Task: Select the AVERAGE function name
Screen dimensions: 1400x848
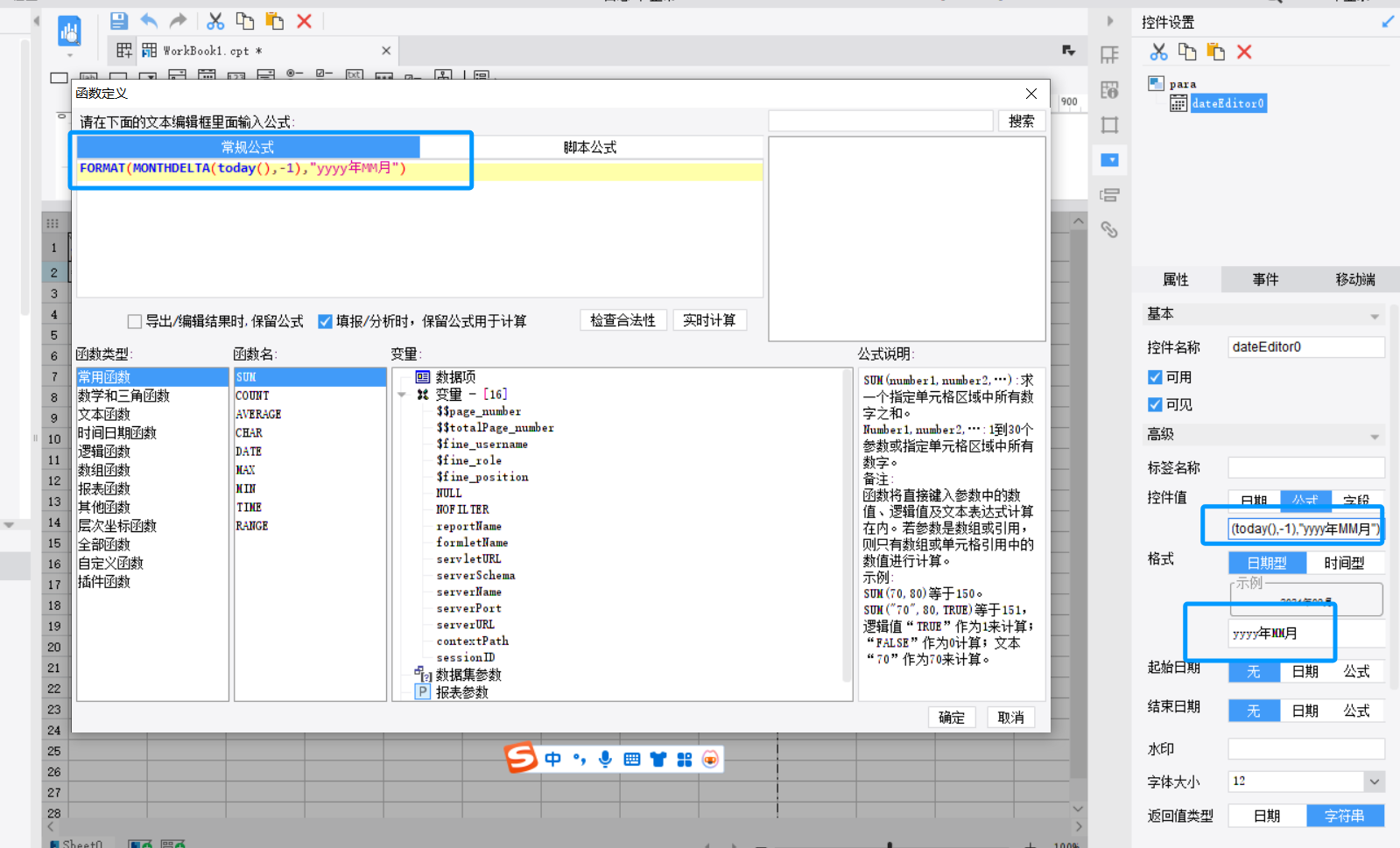Action: [258, 414]
